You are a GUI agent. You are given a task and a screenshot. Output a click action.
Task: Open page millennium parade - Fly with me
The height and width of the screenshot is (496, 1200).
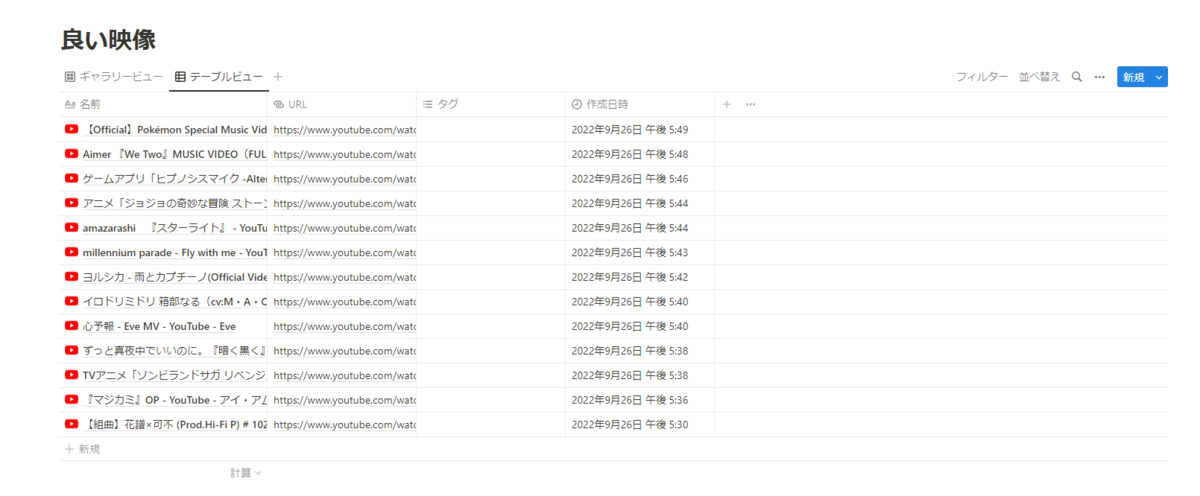(175, 252)
